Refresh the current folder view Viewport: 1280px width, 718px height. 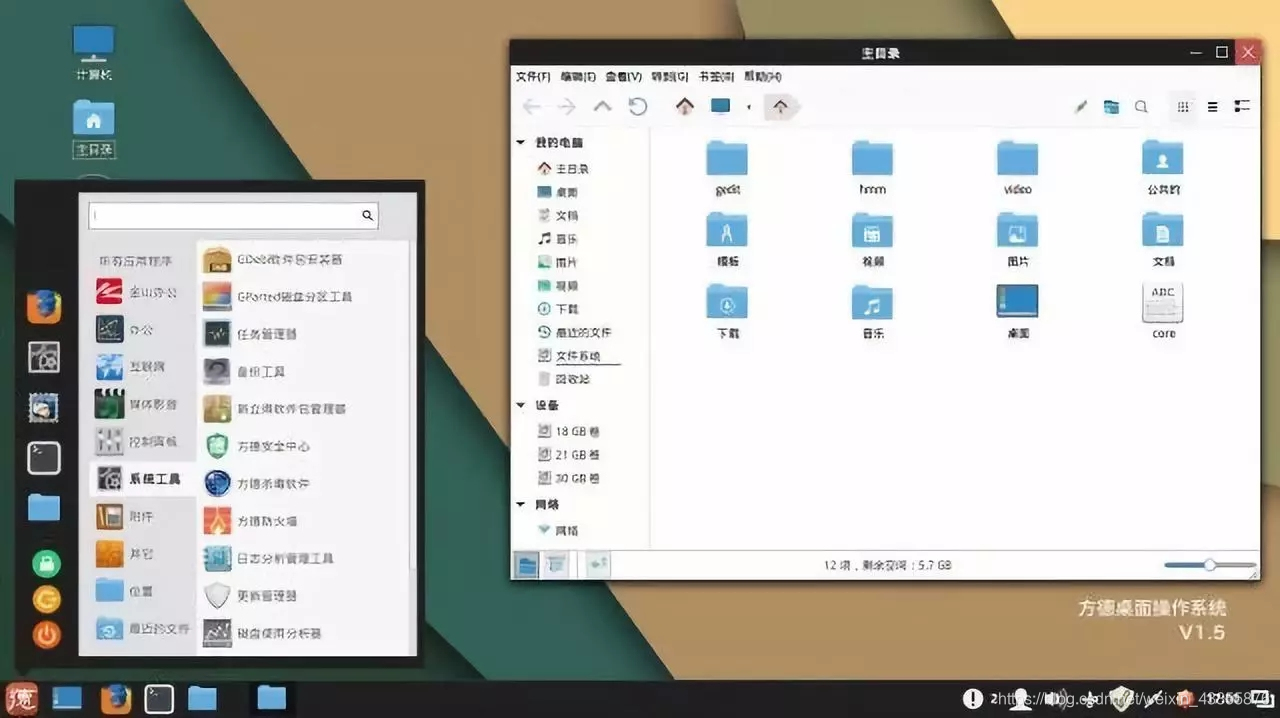(638, 106)
